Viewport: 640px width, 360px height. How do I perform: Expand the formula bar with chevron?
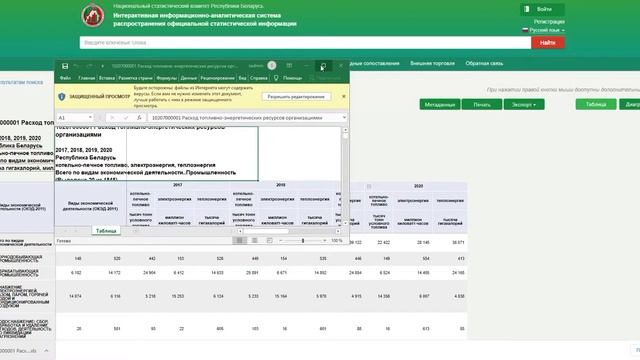click(x=344, y=118)
